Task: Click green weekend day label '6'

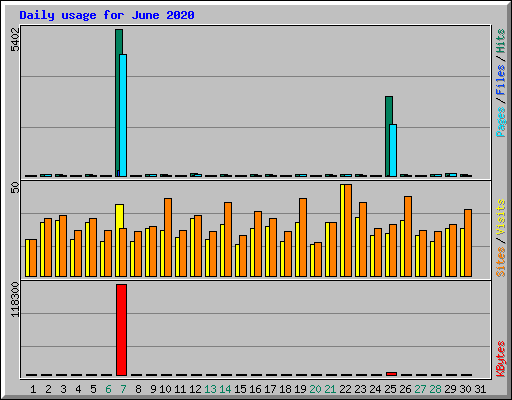Action: 108,389
